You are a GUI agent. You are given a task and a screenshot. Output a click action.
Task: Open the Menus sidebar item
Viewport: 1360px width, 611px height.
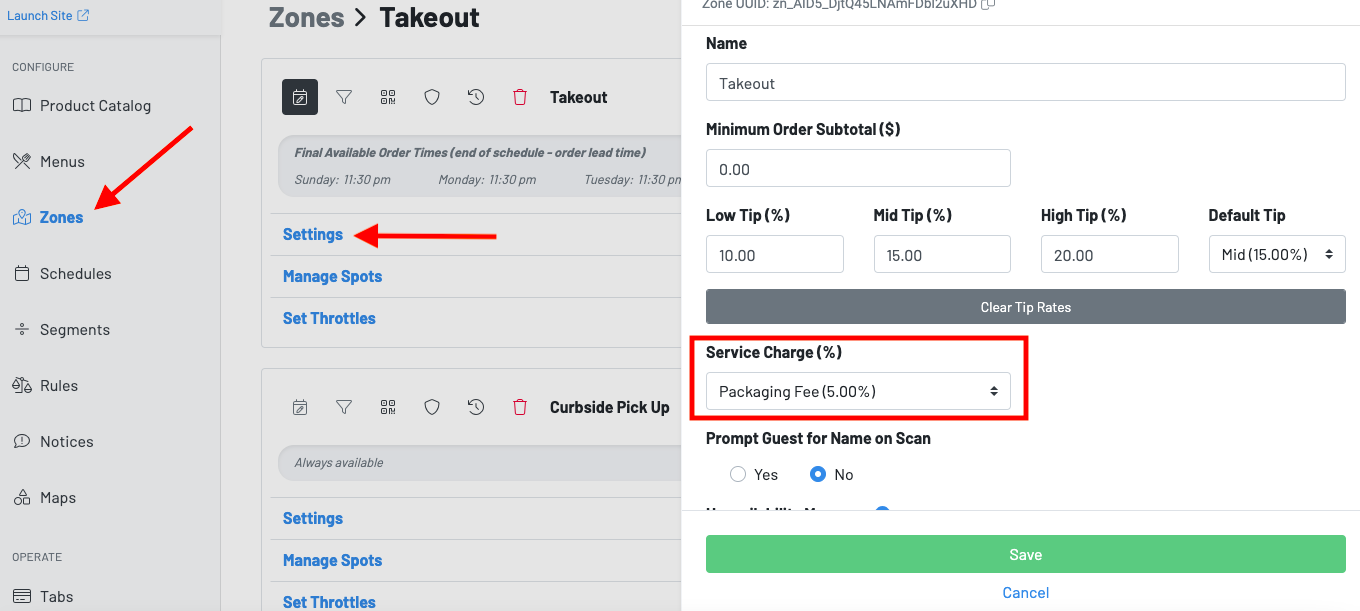point(62,161)
